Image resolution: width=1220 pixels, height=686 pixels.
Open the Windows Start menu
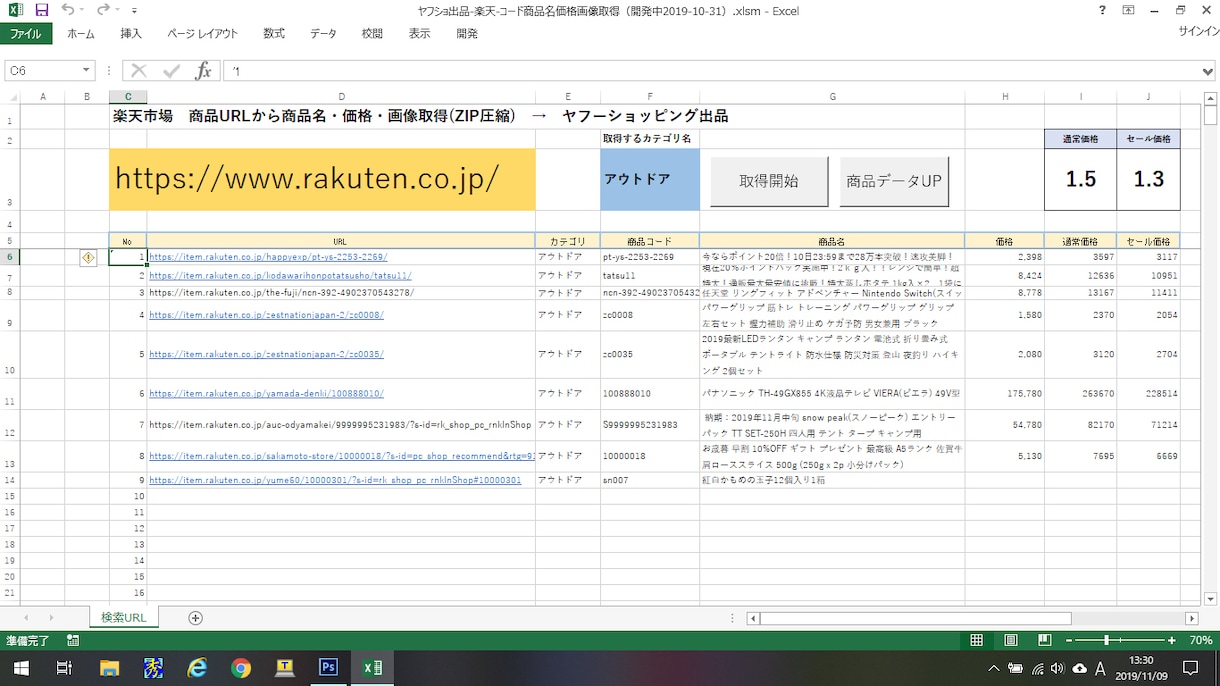(x=19, y=668)
